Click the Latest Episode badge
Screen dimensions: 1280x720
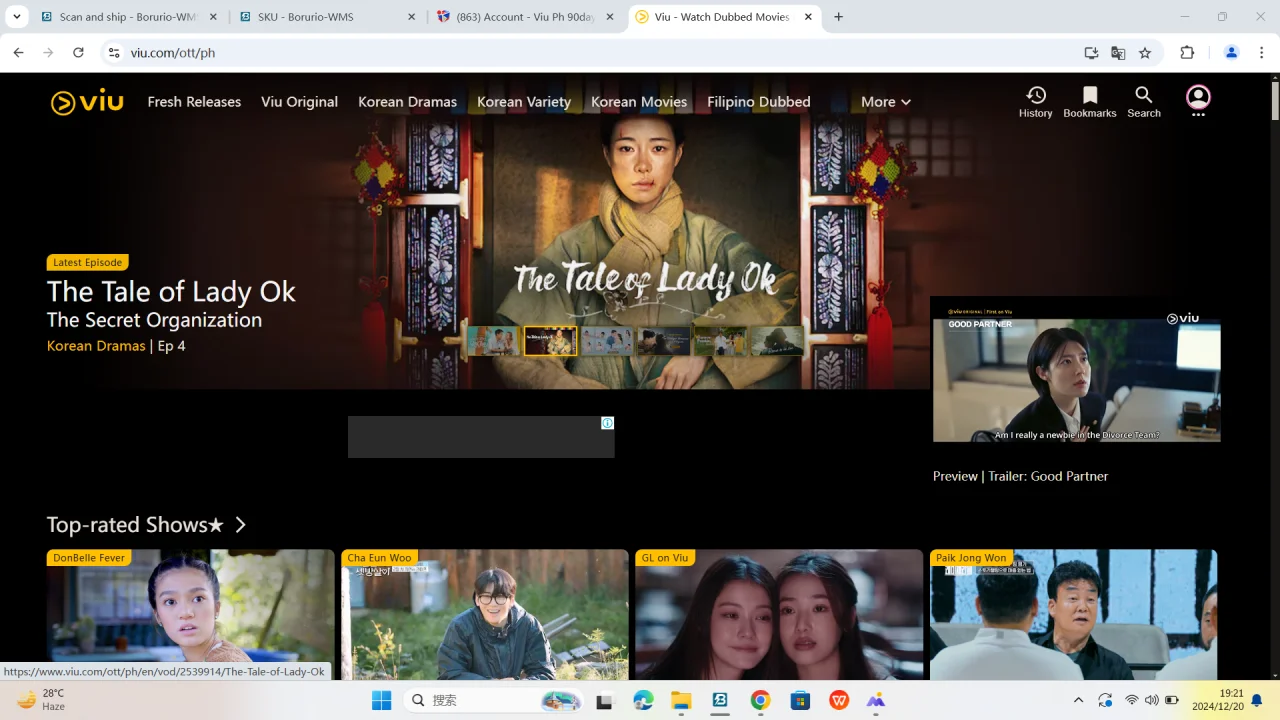88,262
